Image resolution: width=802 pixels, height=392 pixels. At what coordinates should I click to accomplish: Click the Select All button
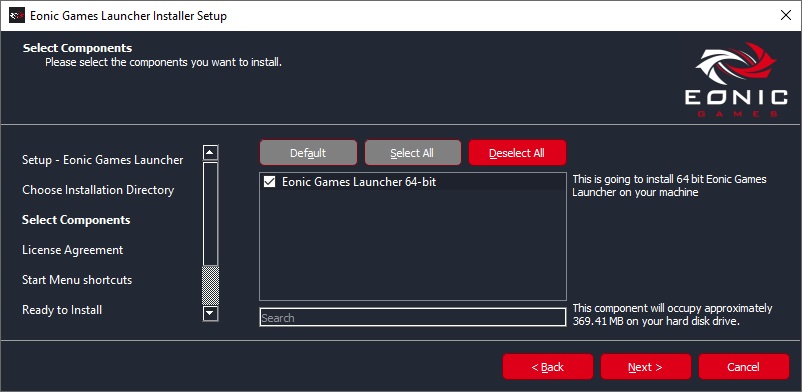coord(412,153)
